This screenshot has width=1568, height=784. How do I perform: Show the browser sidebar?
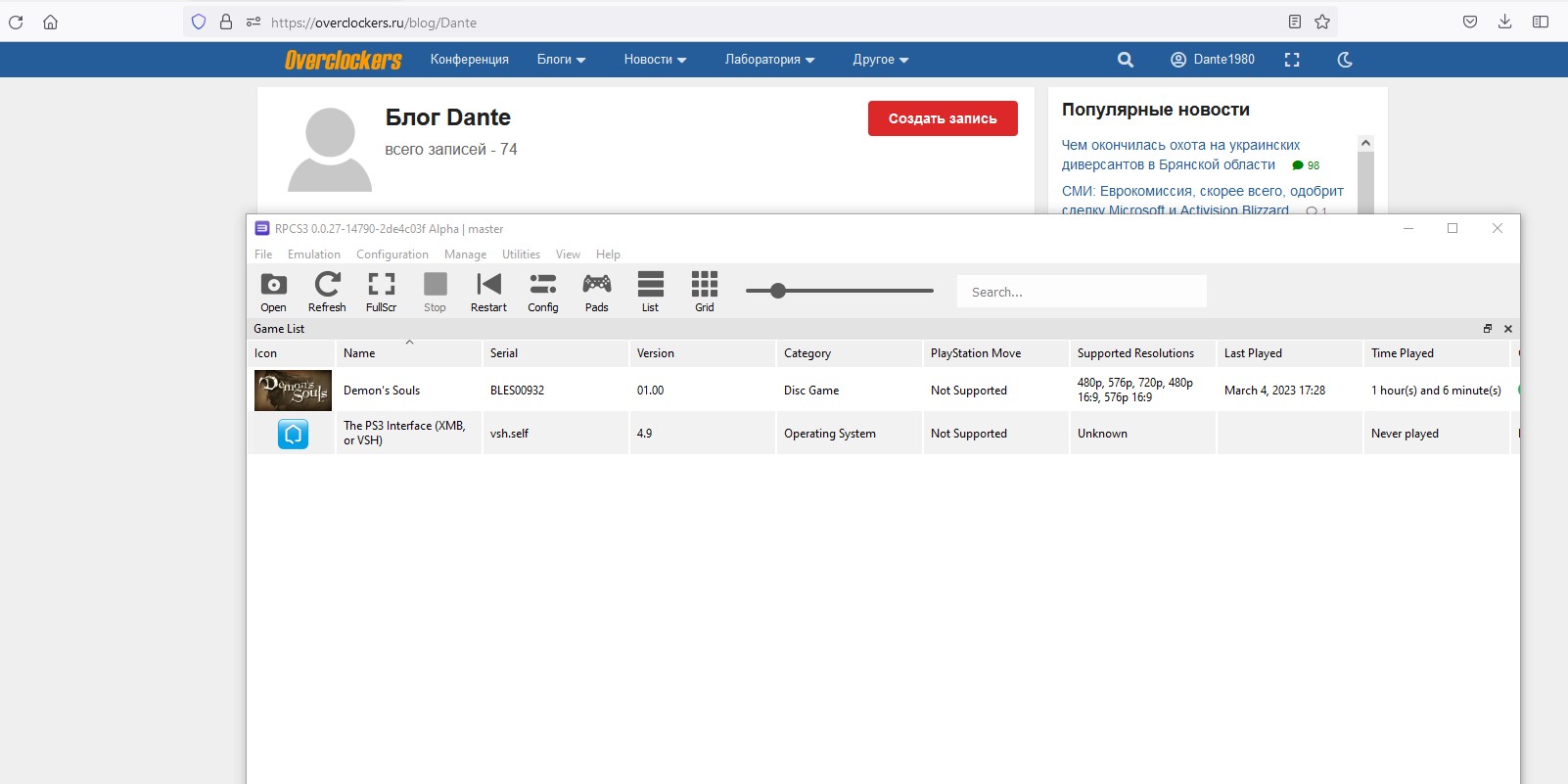point(1541,22)
